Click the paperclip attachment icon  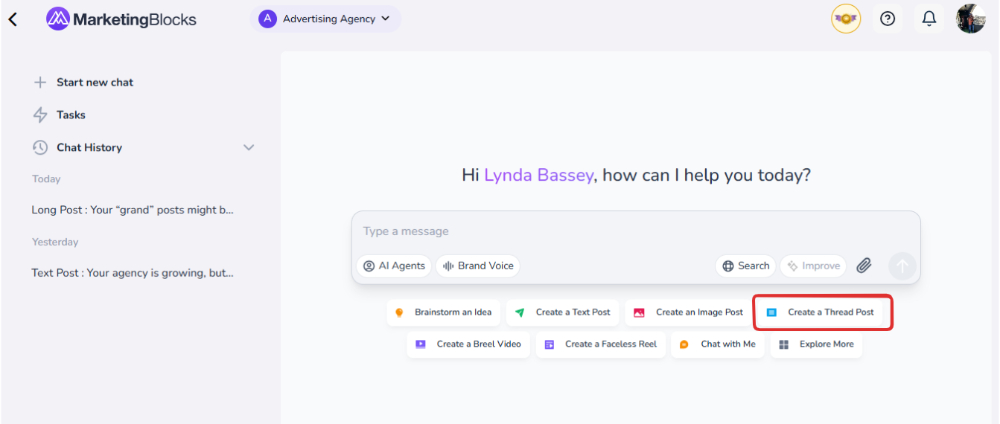click(x=865, y=266)
